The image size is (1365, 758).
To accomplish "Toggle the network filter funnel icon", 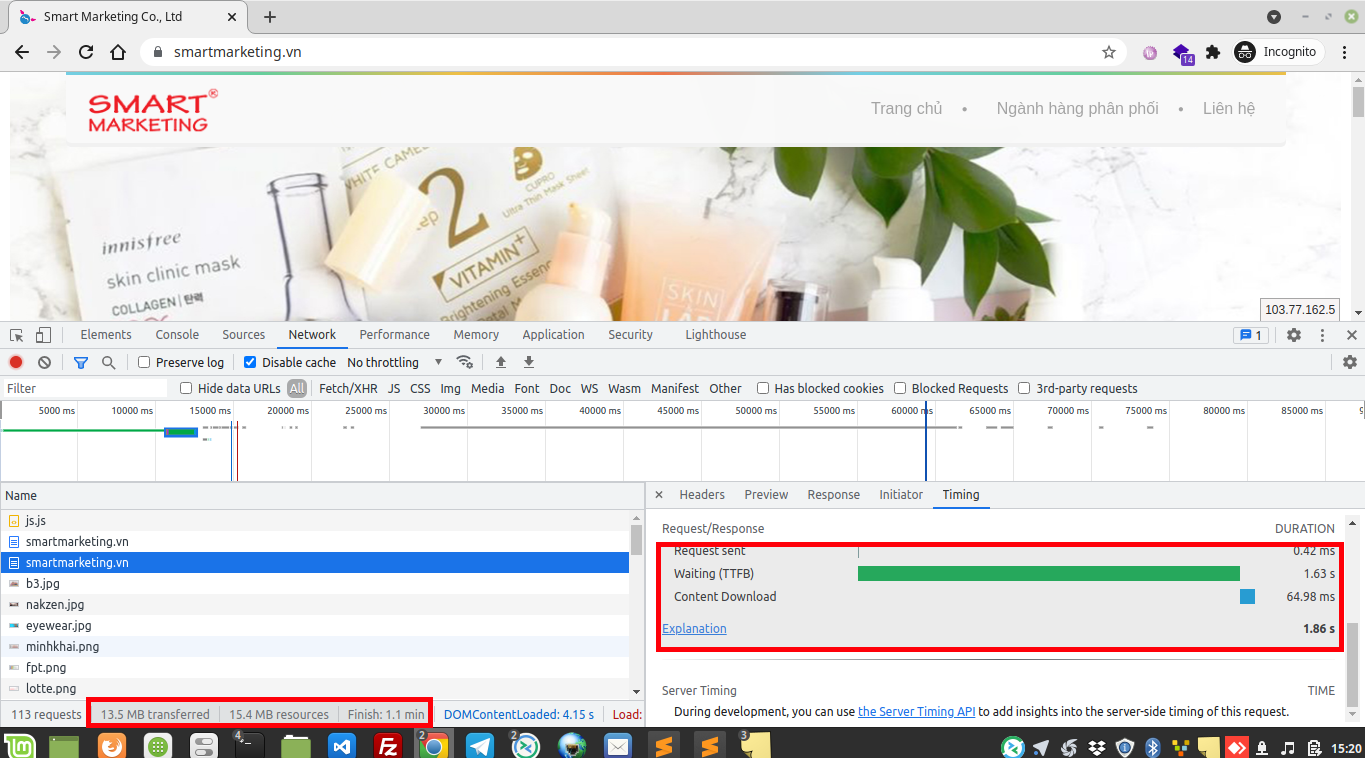I will tap(81, 362).
